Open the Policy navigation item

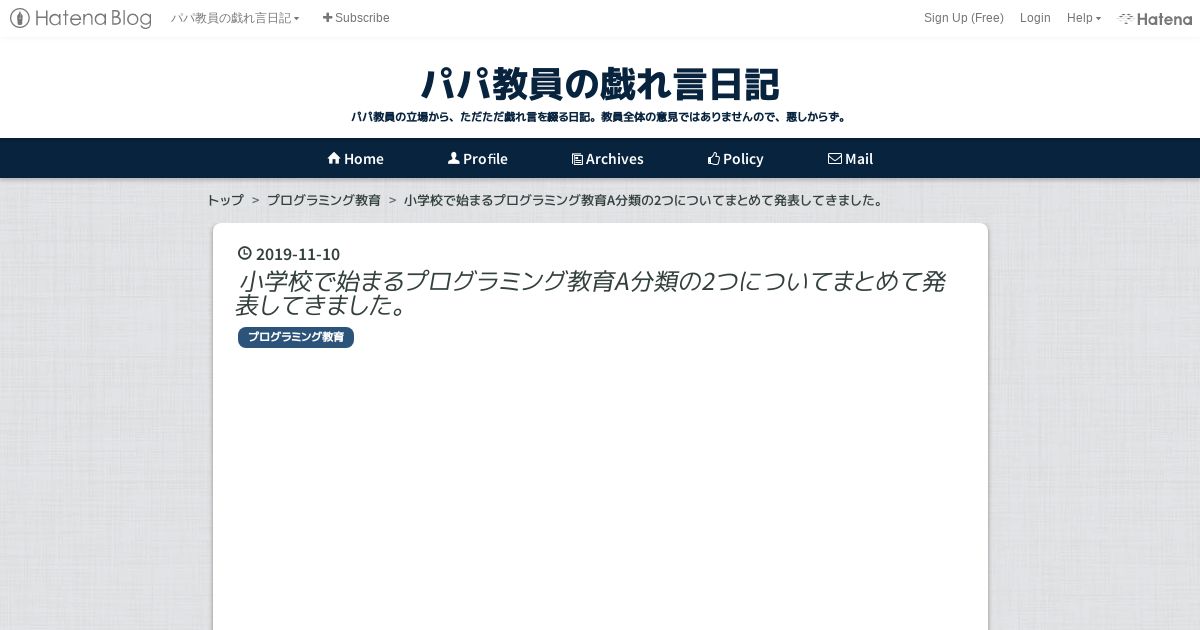[735, 159]
